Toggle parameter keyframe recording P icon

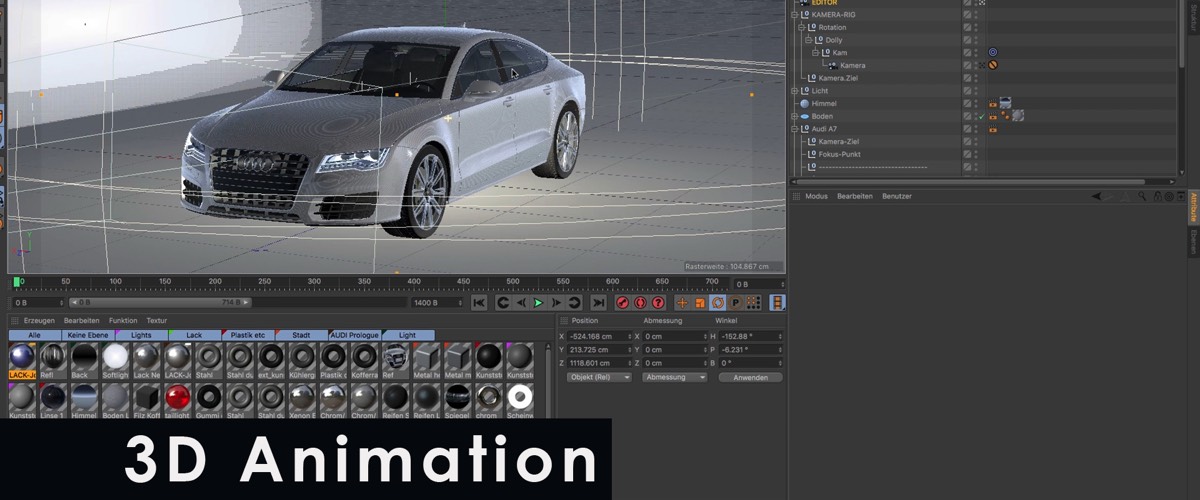(x=735, y=303)
